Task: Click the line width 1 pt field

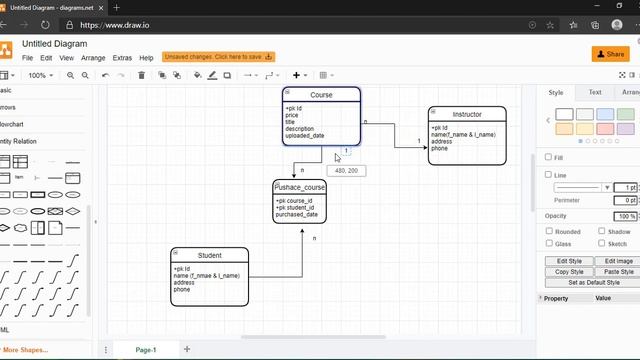Action: pyautogui.click(x=625, y=187)
